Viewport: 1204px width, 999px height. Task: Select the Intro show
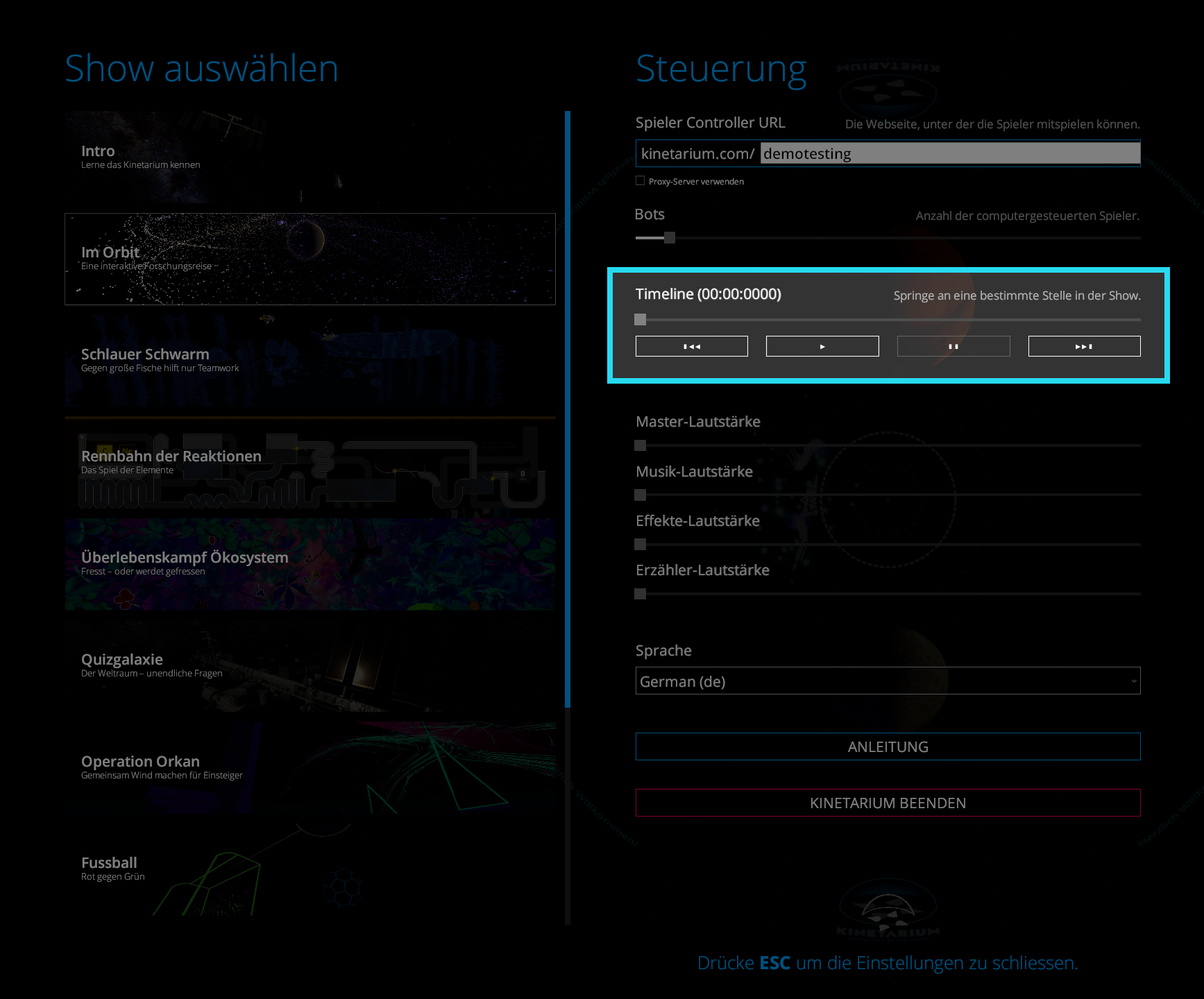[310, 157]
